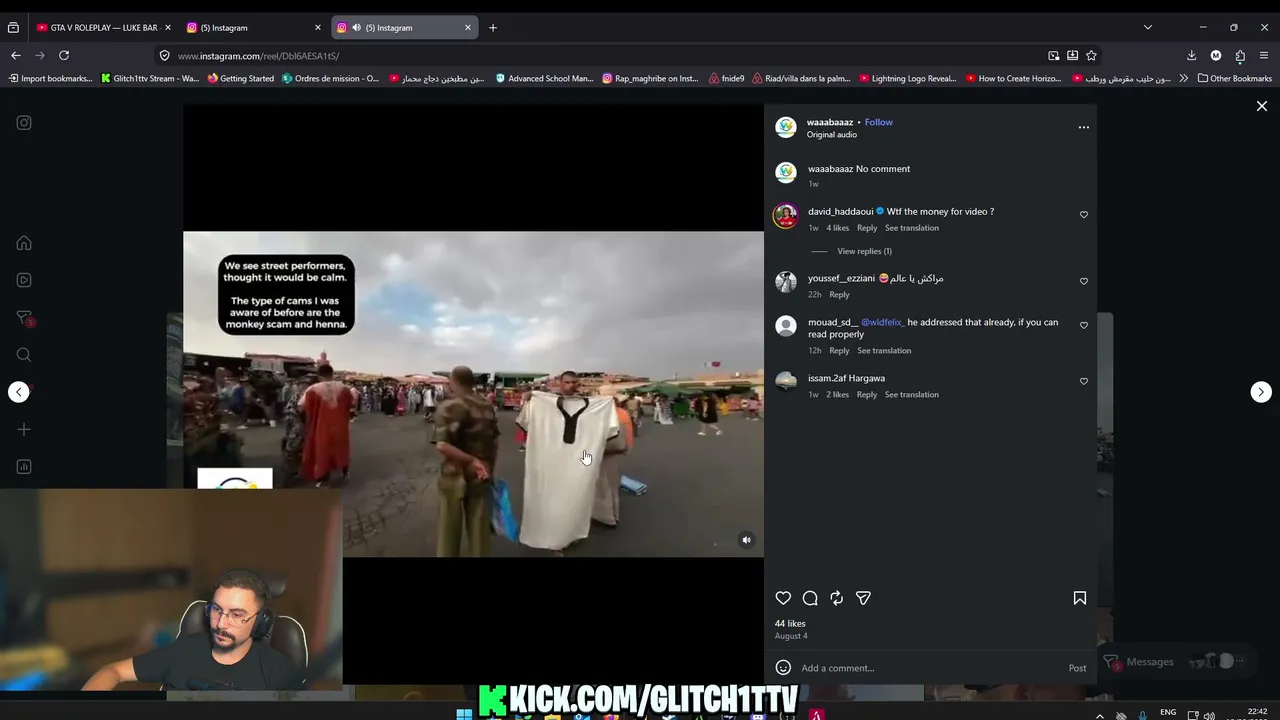Show more bookmarks via the chevron overflow

1184,78
